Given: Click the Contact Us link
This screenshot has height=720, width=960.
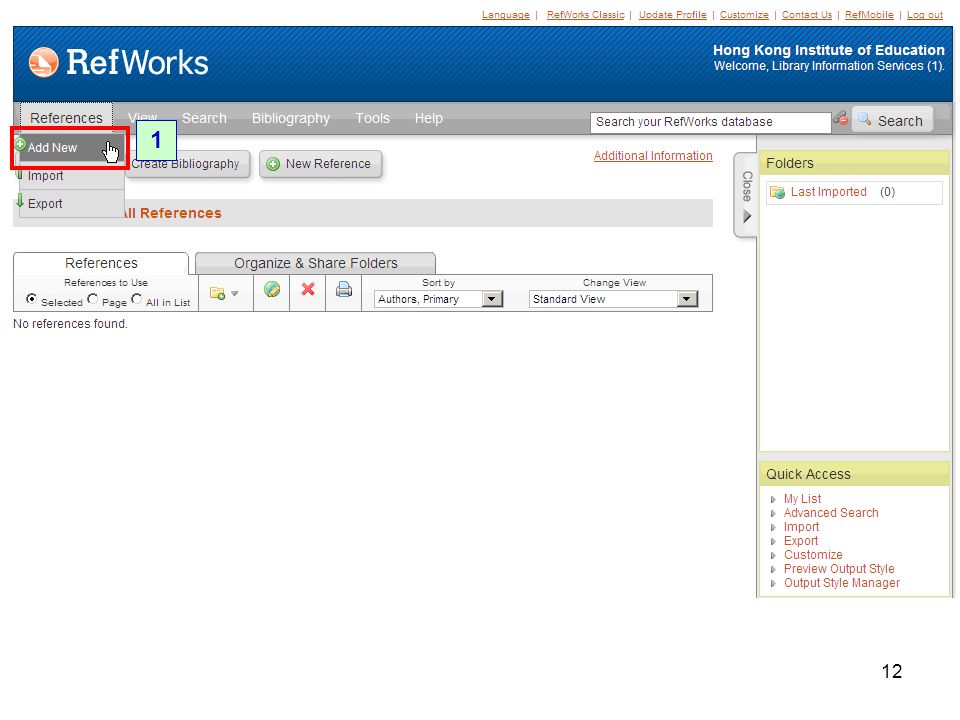Looking at the screenshot, I should [x=807, y=15].
